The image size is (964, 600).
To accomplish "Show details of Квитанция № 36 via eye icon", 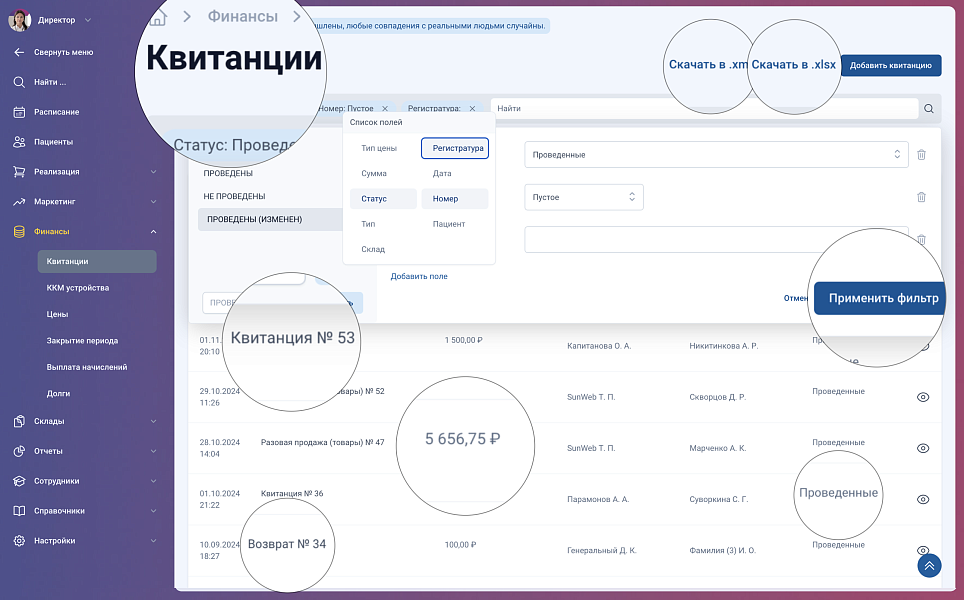I will 923,499.
